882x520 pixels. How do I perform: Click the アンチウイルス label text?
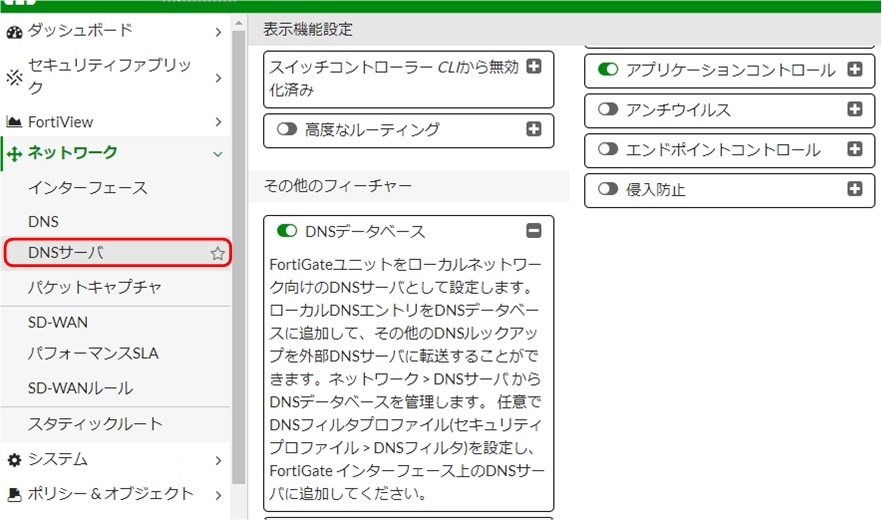pyautogui.click(x=678, y=109)
